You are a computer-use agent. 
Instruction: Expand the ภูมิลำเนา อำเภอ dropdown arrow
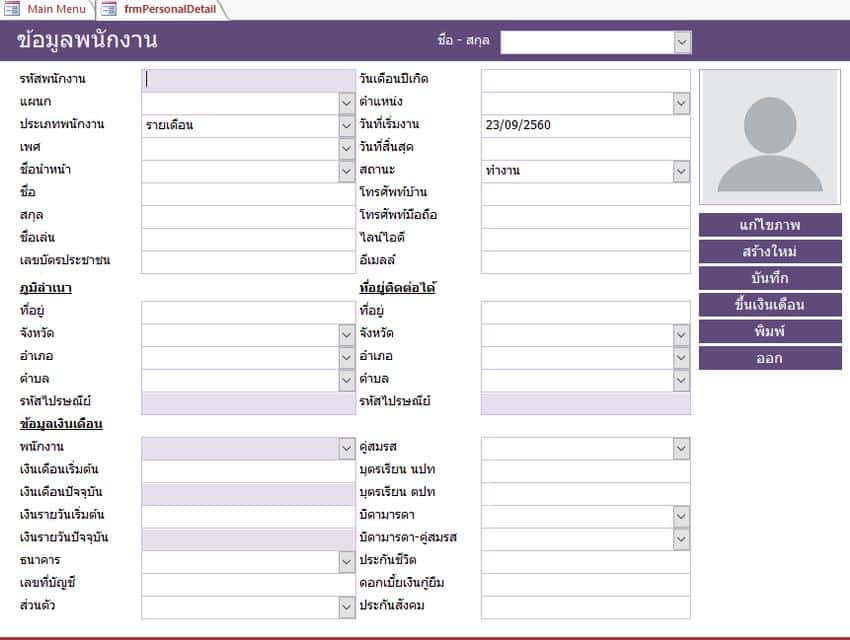pos(346,358)
